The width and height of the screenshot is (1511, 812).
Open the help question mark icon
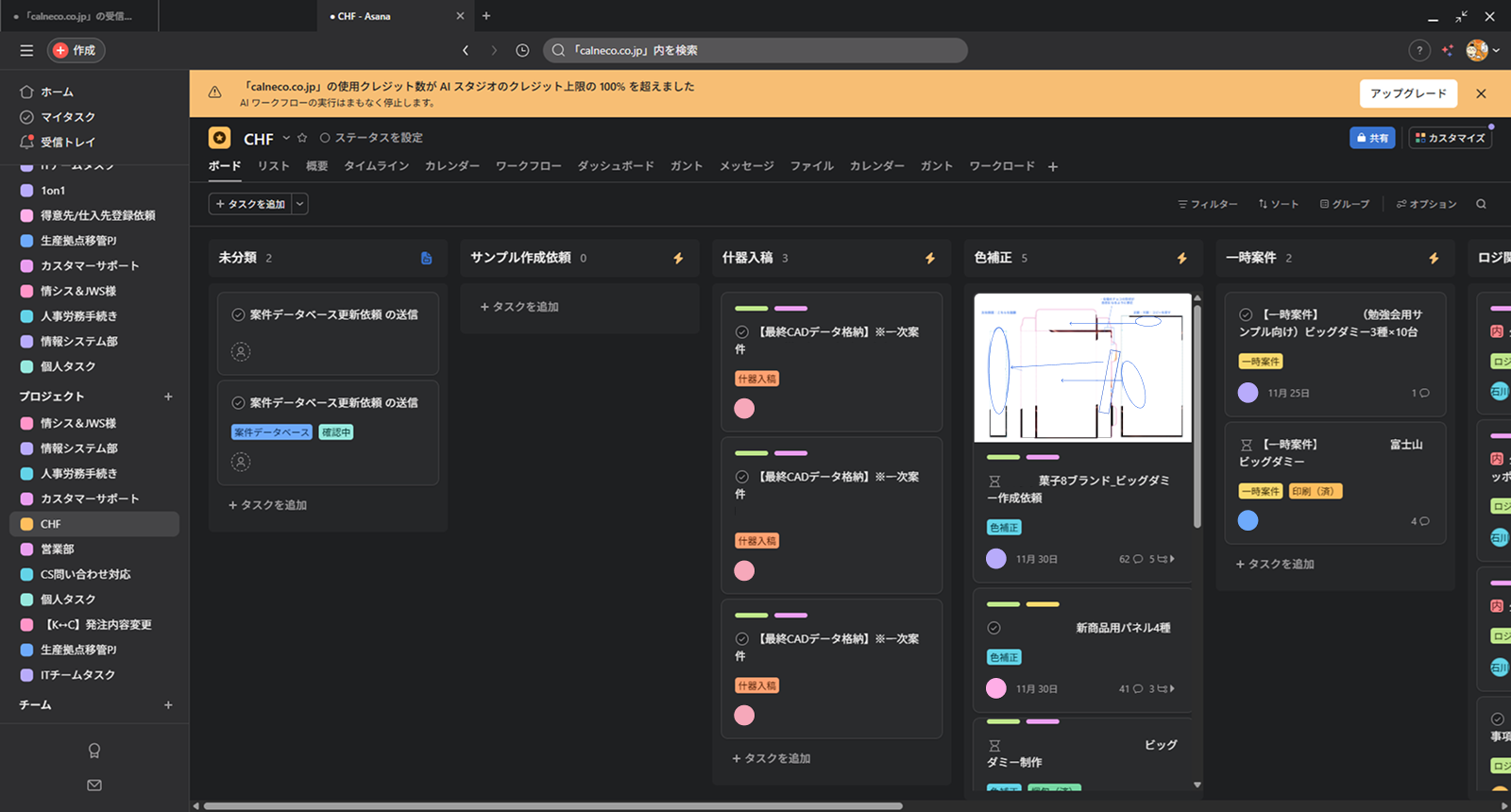point(1418,51)
